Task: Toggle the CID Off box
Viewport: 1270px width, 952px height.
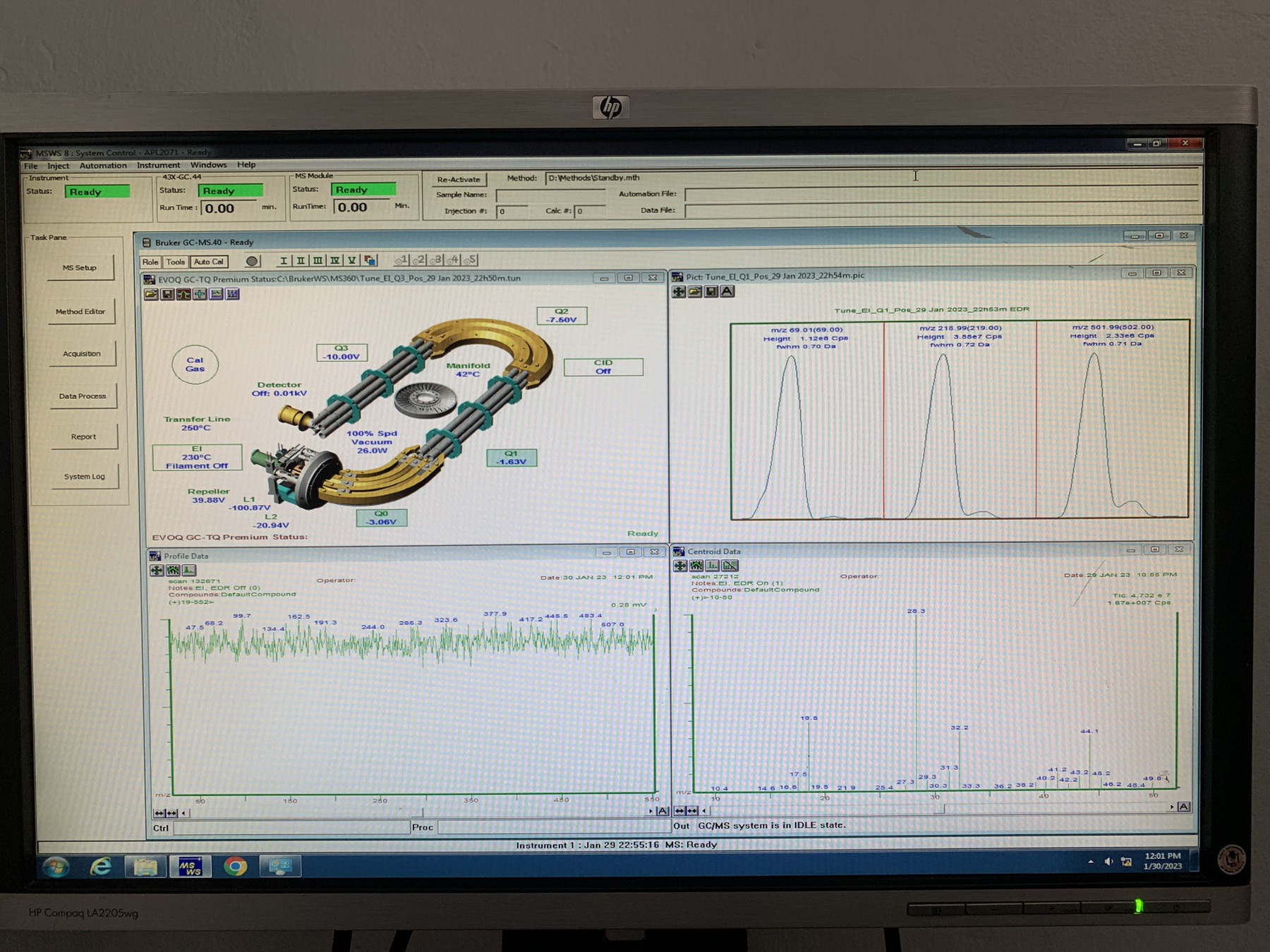Action: point(603,367)
